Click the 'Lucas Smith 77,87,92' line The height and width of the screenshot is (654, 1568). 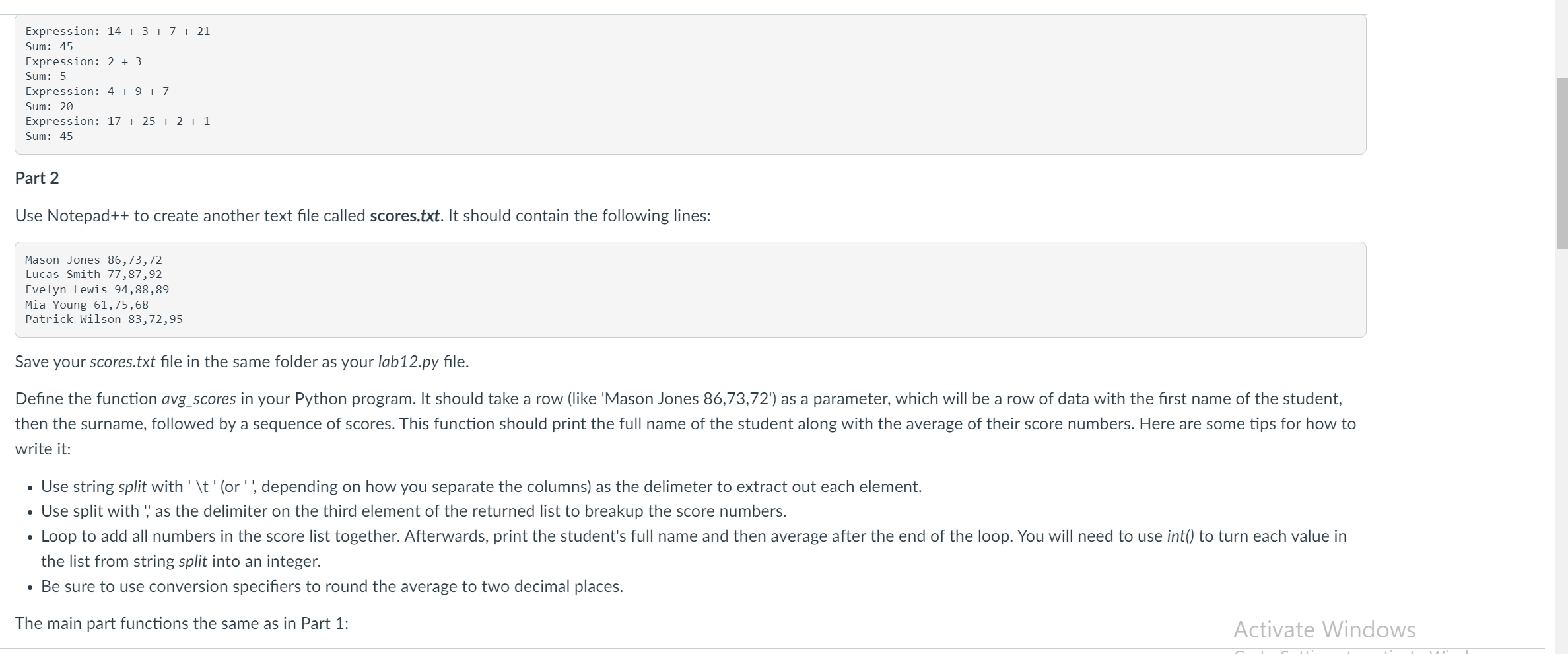click(x=94, y=274)
